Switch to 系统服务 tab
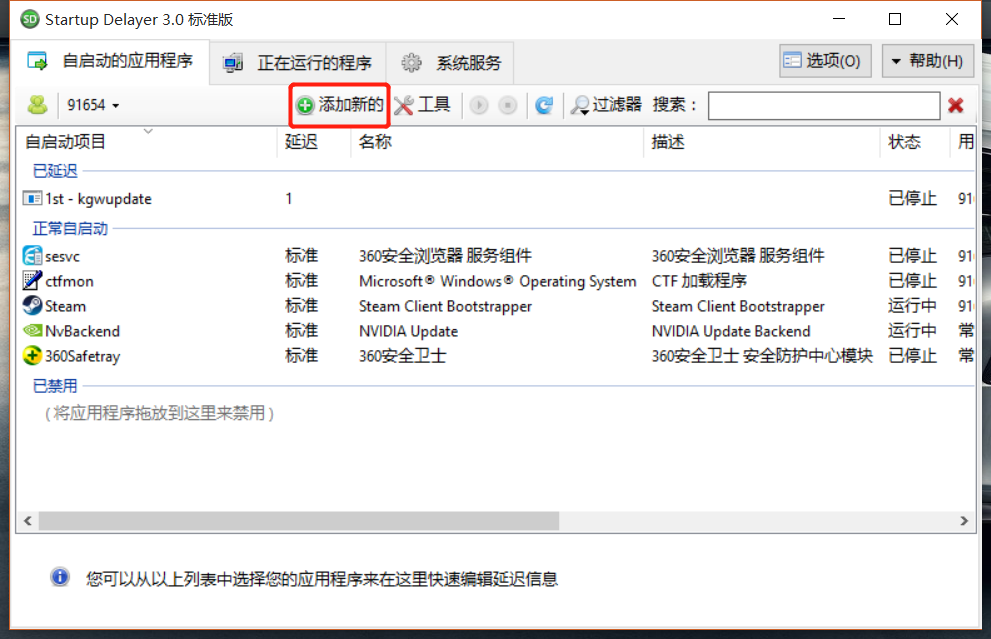Screen dimensions: 991x639 (x=450, y=63)
